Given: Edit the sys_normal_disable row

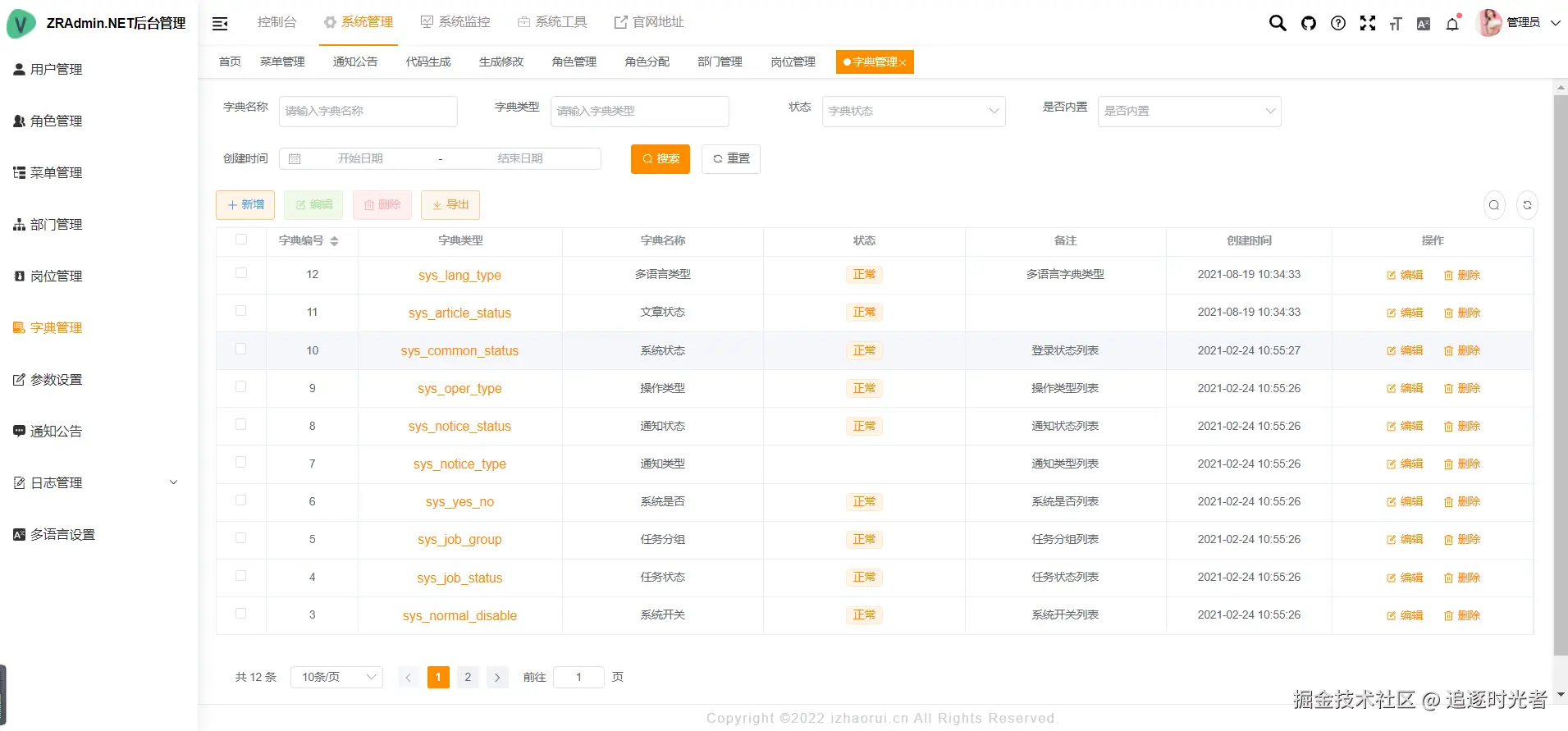Looking at the screenshot, I should point(1405,615).
